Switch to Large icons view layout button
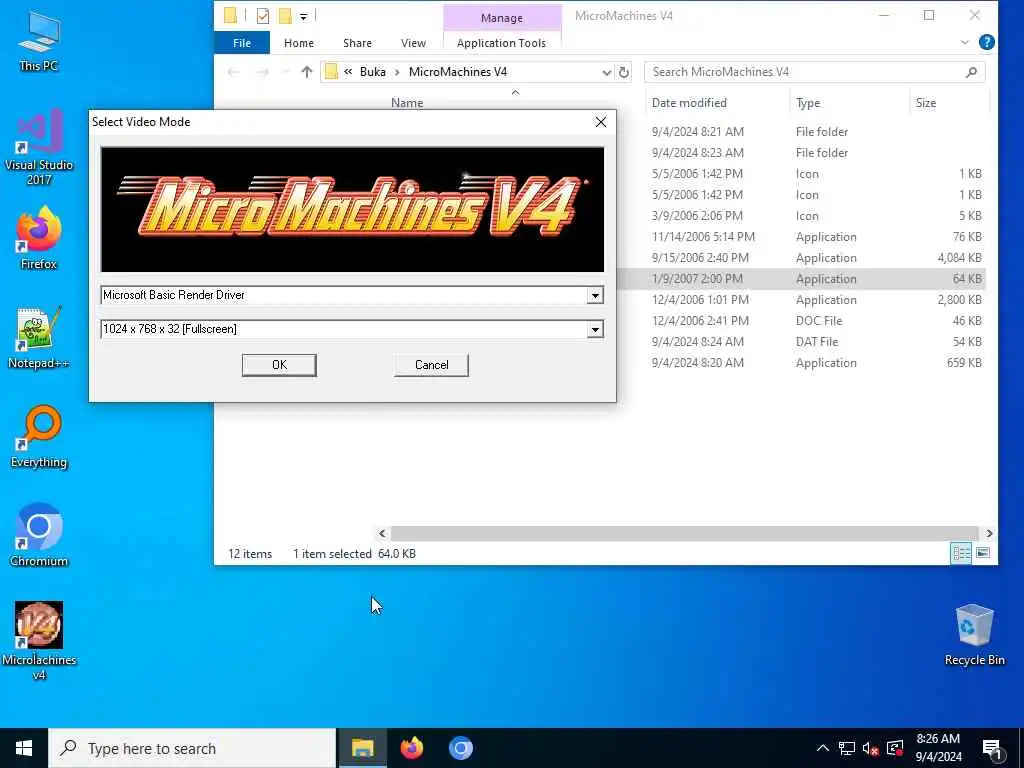1024x768 pixels. pyautogui.click(x=982, y=554)
